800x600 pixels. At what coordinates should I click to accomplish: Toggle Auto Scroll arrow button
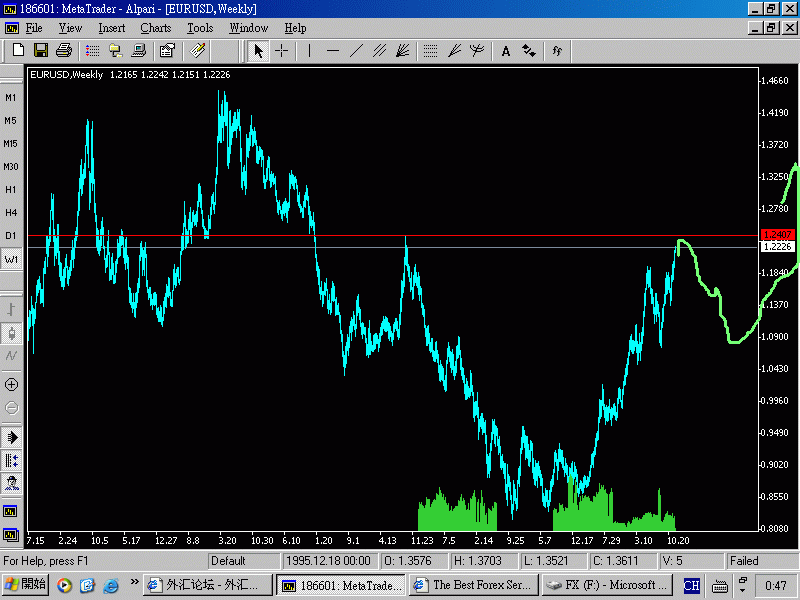coord(11,437)
